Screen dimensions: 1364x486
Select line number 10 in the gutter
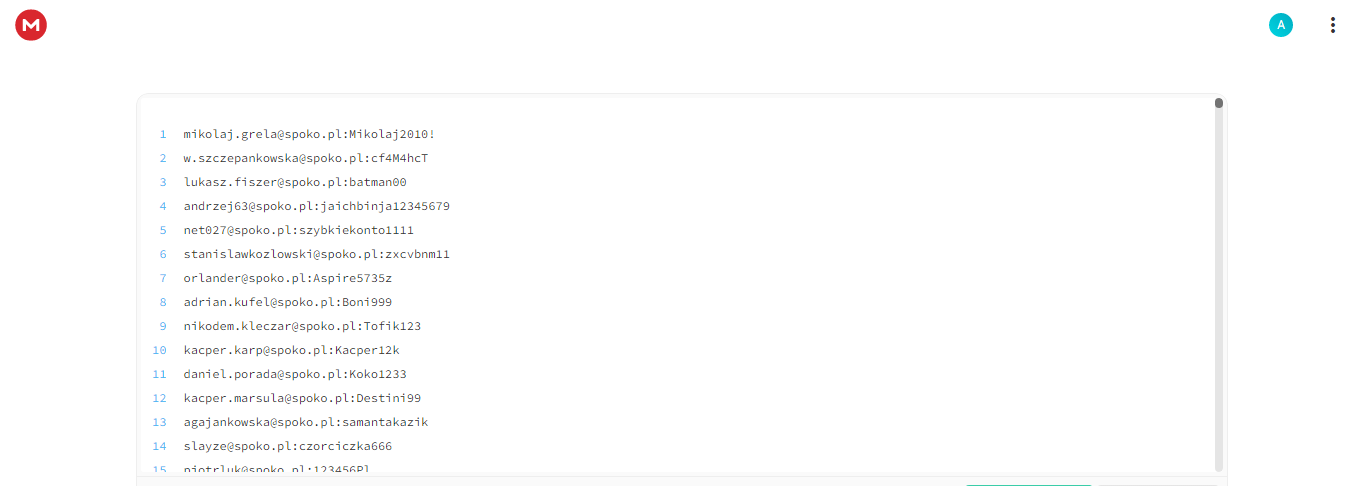coord(160,350)
